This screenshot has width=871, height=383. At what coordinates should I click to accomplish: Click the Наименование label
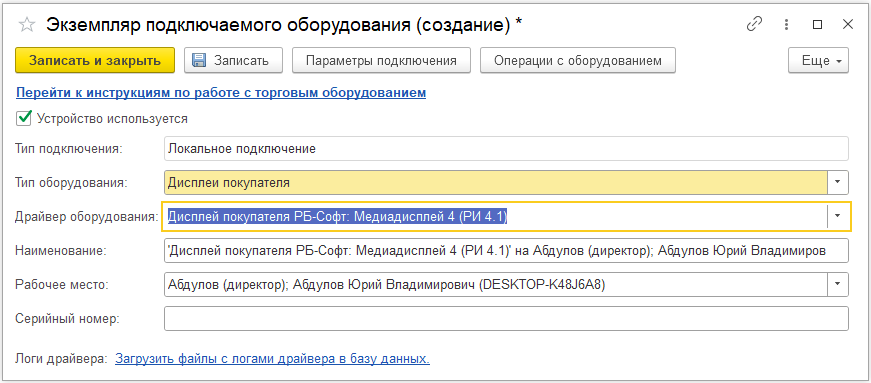coord(61,251)
